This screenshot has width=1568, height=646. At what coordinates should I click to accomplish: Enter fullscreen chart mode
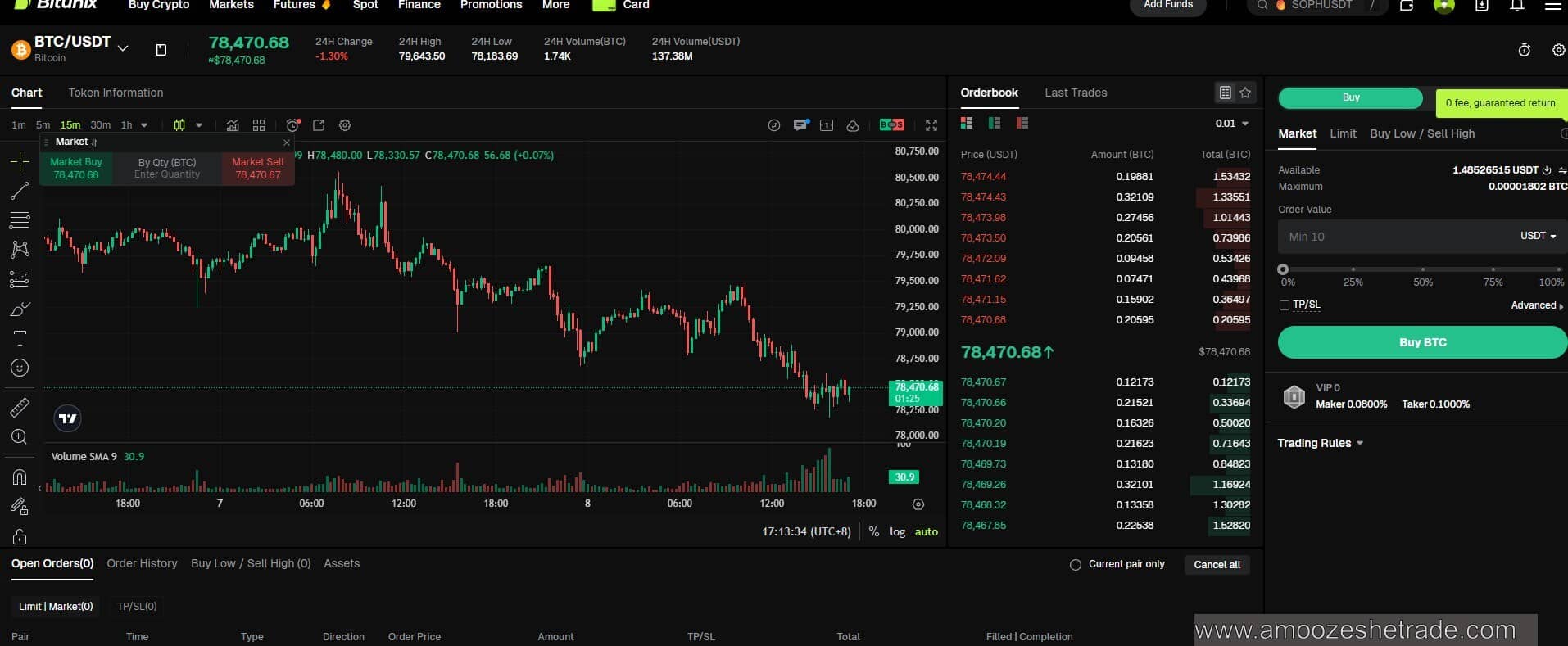tap(931, 125)
